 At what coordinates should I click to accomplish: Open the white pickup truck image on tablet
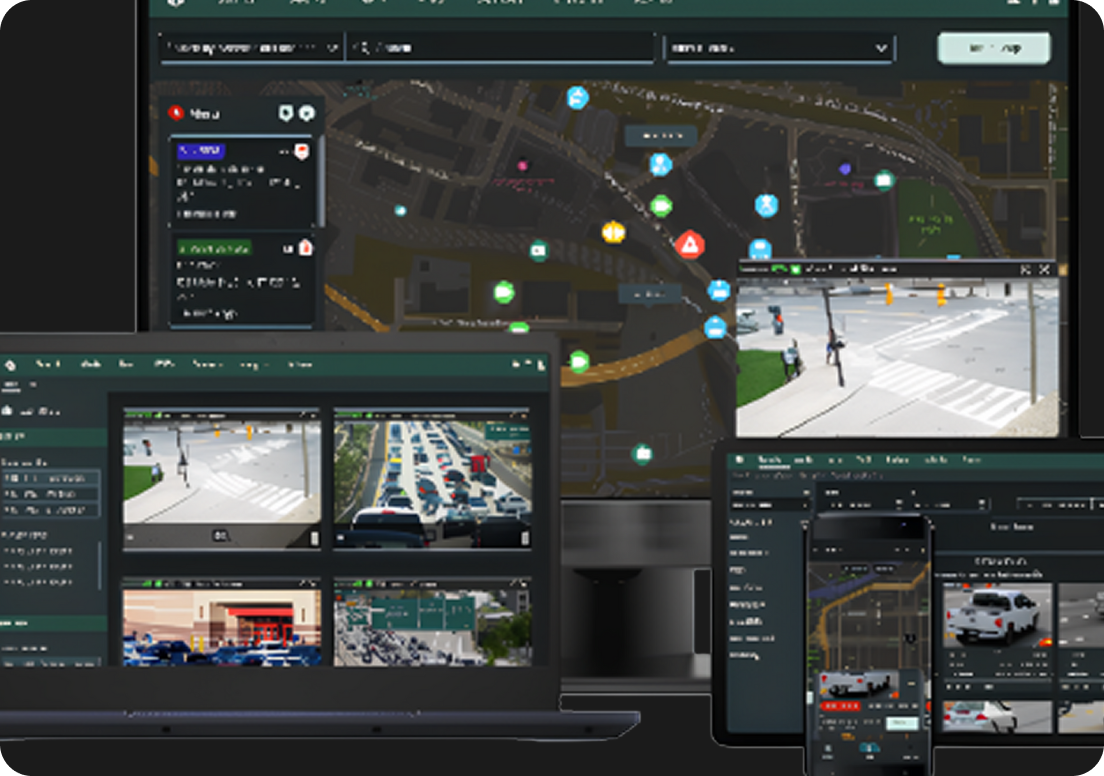click(x=997, y=614)
